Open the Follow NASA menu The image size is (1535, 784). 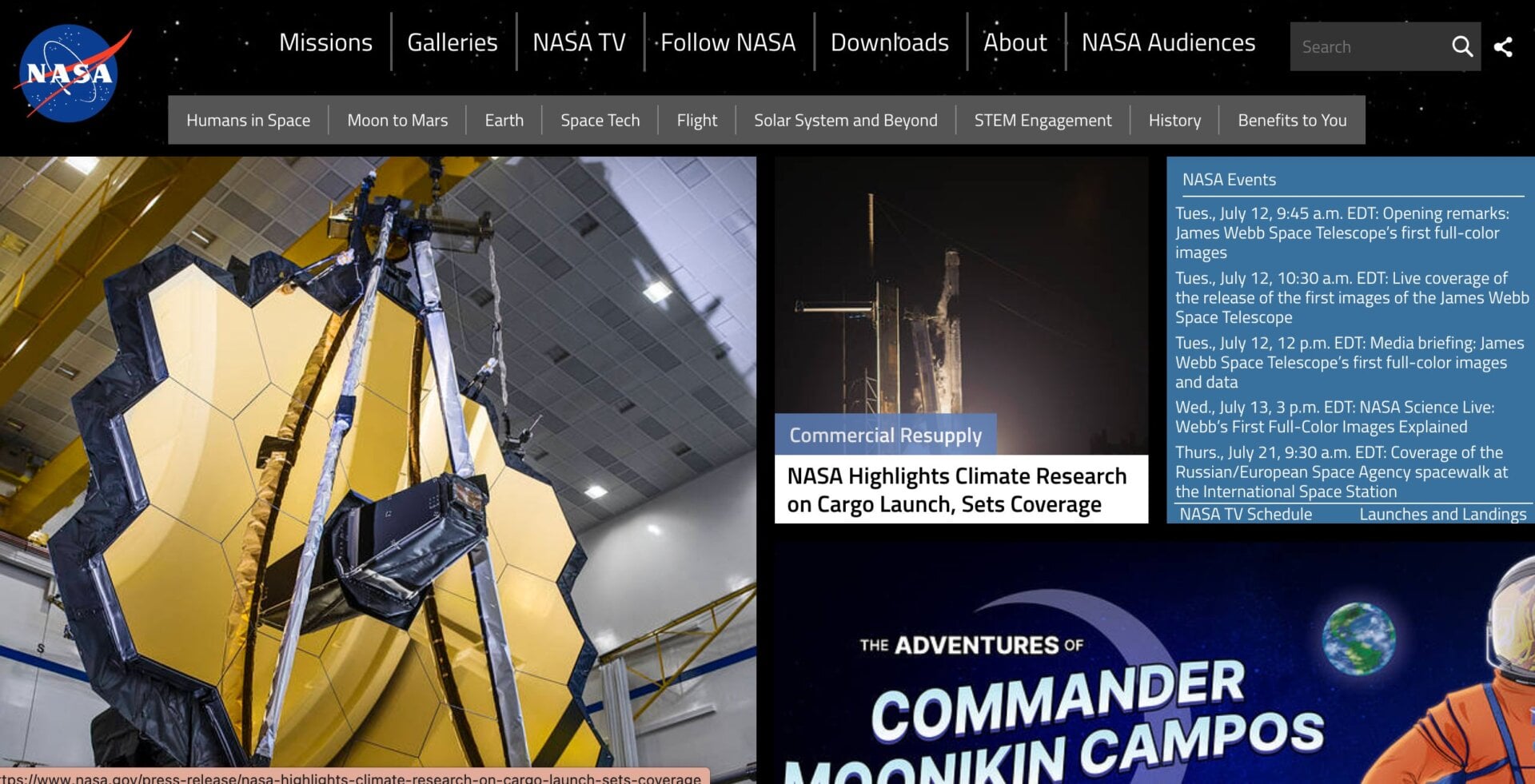pyautogui.click(x=728, y=42)
